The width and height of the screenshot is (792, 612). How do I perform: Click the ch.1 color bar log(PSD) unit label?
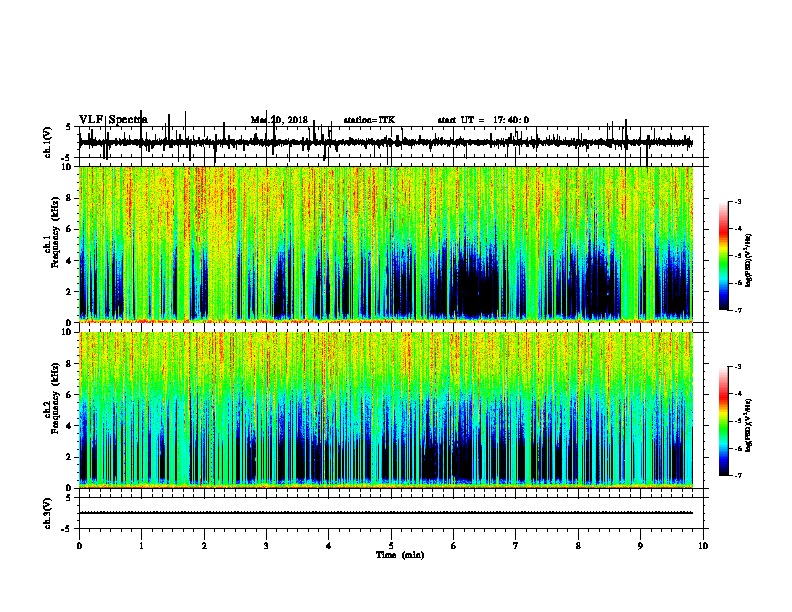pos(749,261)
